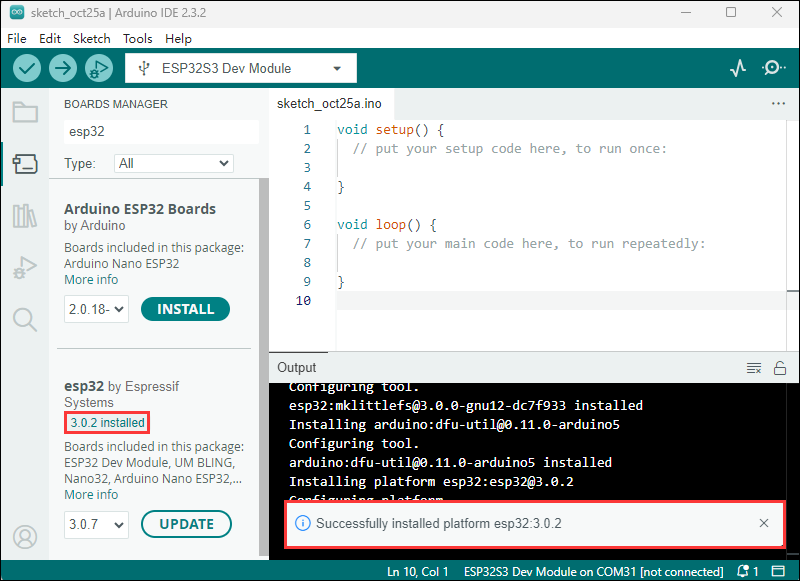This screenshot has width=800, height=581.
Task: Toggle the Boards Manager sidebar icon
Action: [x=25, y=164]
